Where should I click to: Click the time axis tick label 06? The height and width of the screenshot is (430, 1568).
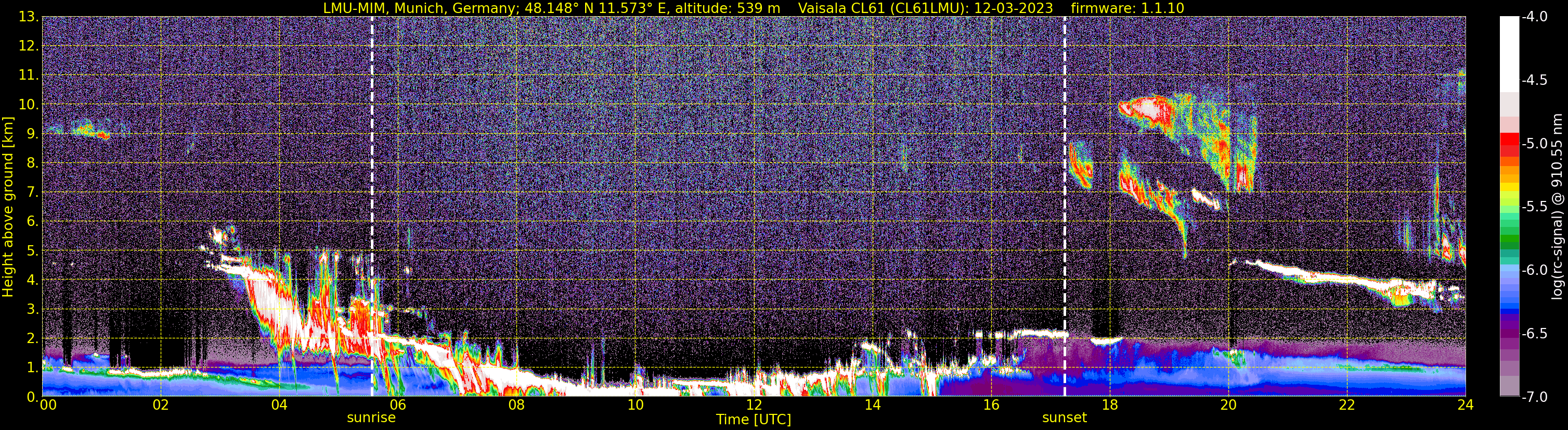pyautogui.click(x=398, y=405)
